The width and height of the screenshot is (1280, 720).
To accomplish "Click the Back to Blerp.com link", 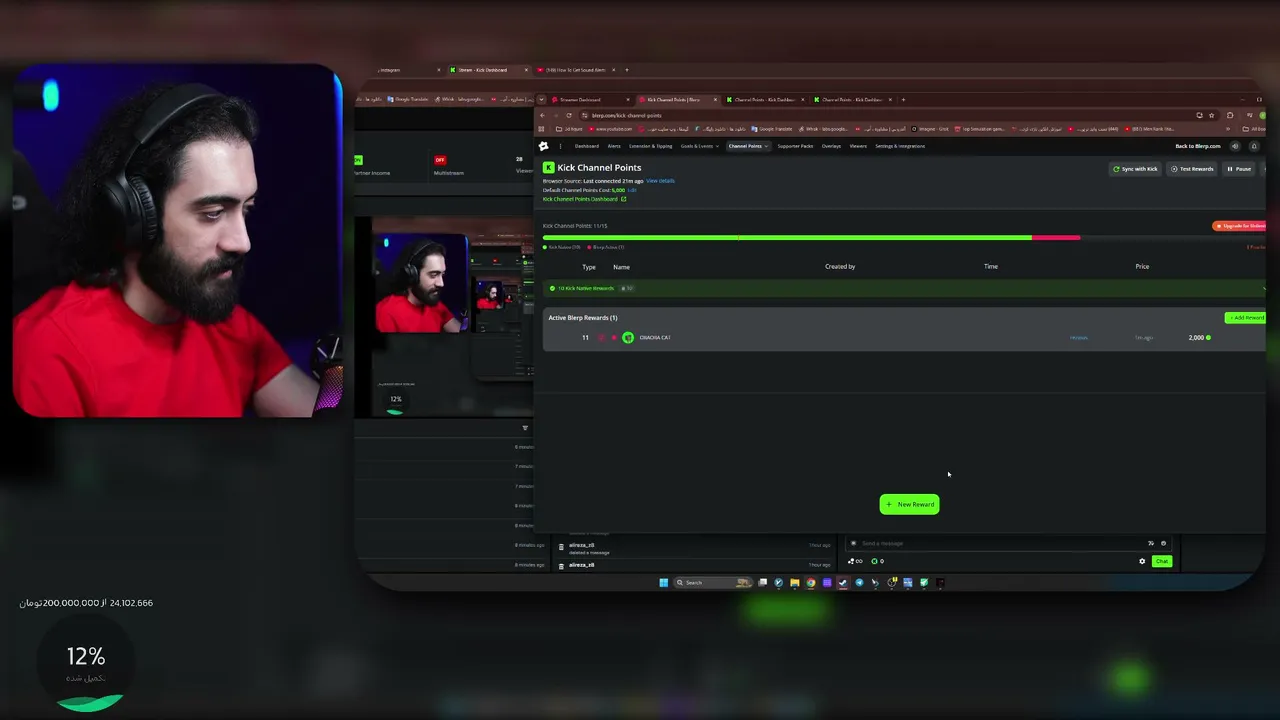I will (1198, 146).
